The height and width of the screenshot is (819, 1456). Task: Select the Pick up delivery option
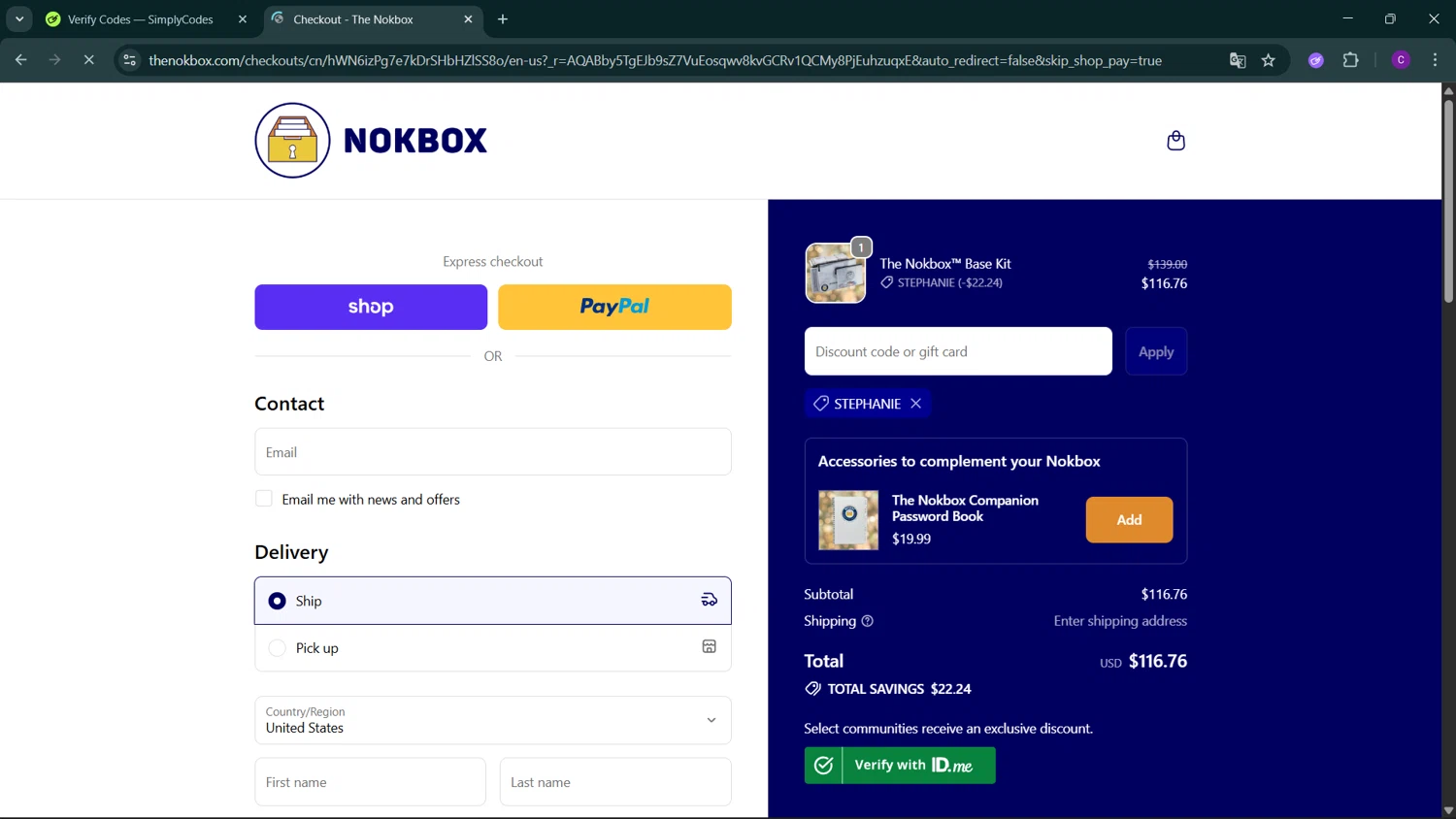pyautogui.click(x=493, y=648)
